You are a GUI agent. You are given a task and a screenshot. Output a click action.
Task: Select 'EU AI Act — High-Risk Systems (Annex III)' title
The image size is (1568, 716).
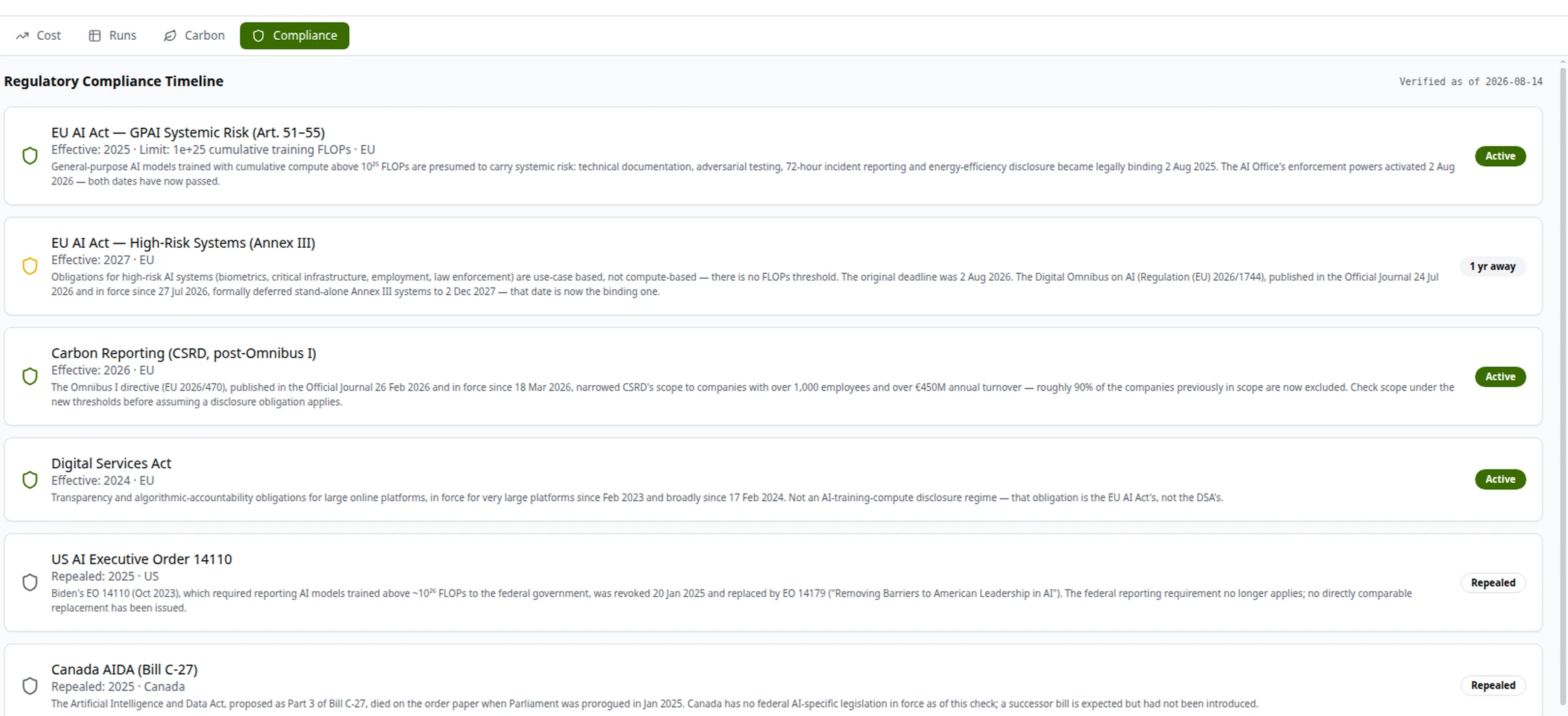[183, 243]
